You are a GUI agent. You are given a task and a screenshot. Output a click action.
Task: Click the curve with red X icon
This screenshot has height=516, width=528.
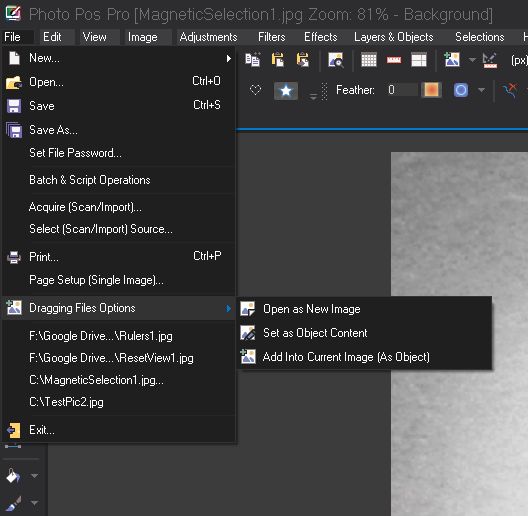510,90
